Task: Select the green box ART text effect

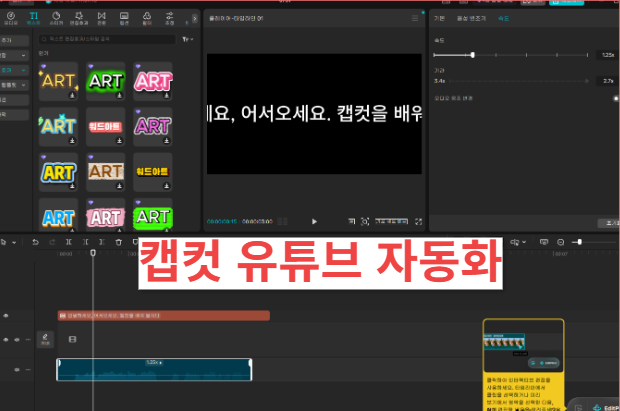Action: (153, 216)
